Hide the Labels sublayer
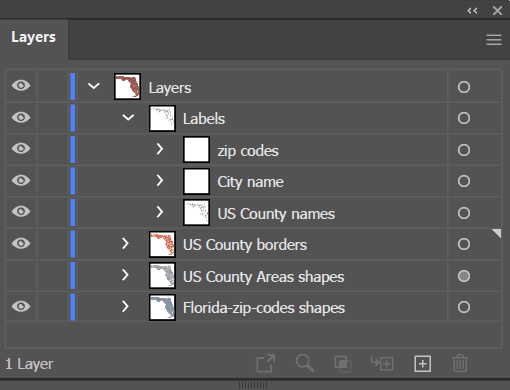The height and width of the screenshot is (390, 510). (21, 117)
